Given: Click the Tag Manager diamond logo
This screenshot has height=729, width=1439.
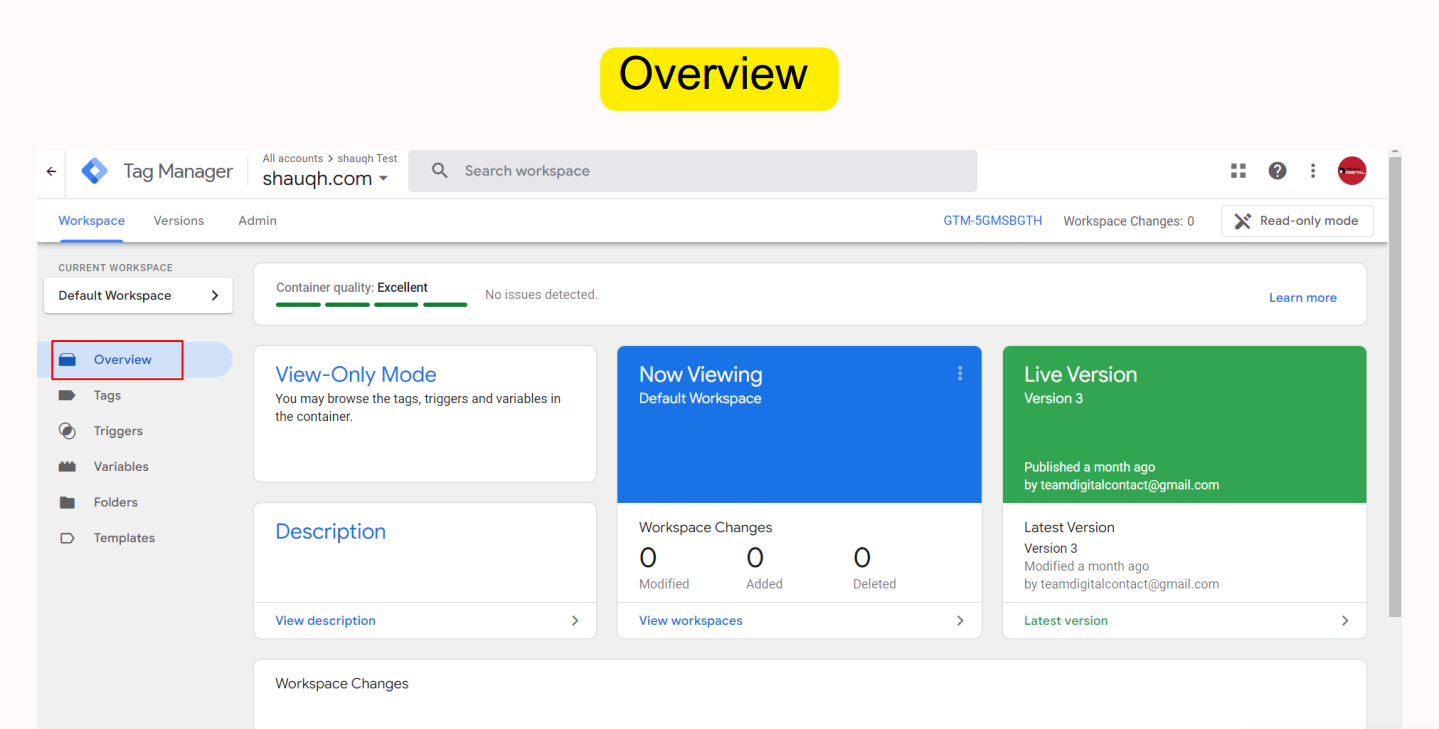Looking at the screenshot, I should 94,171.
